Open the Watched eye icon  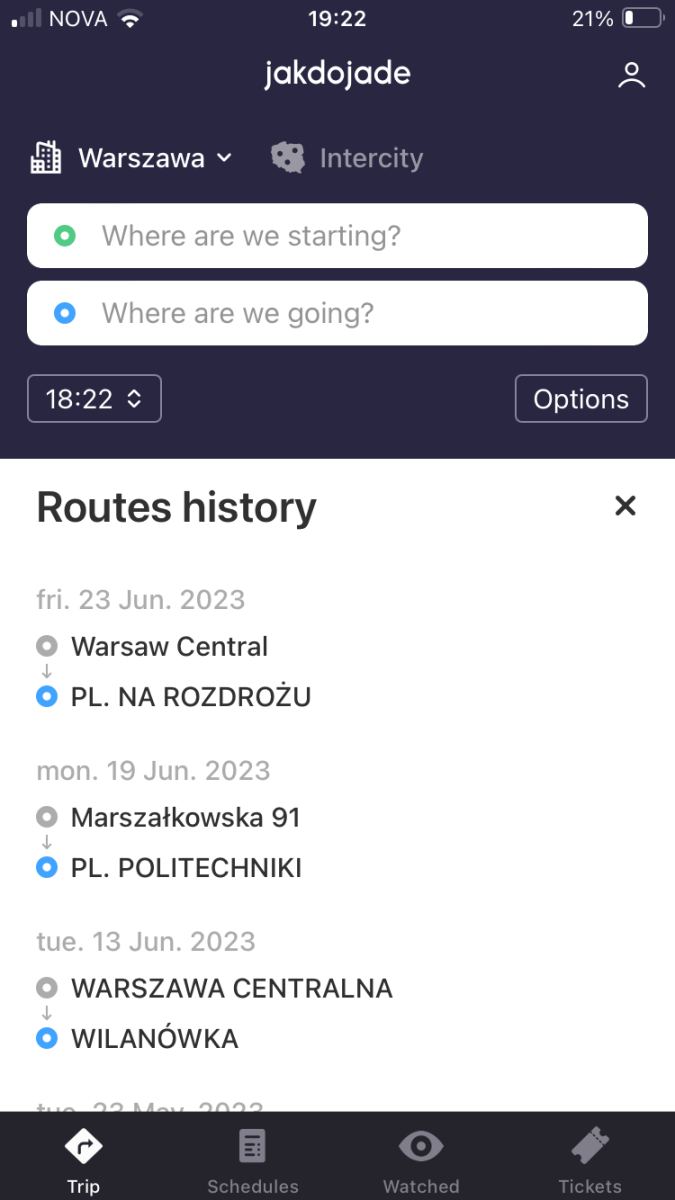click(421, 1146)
